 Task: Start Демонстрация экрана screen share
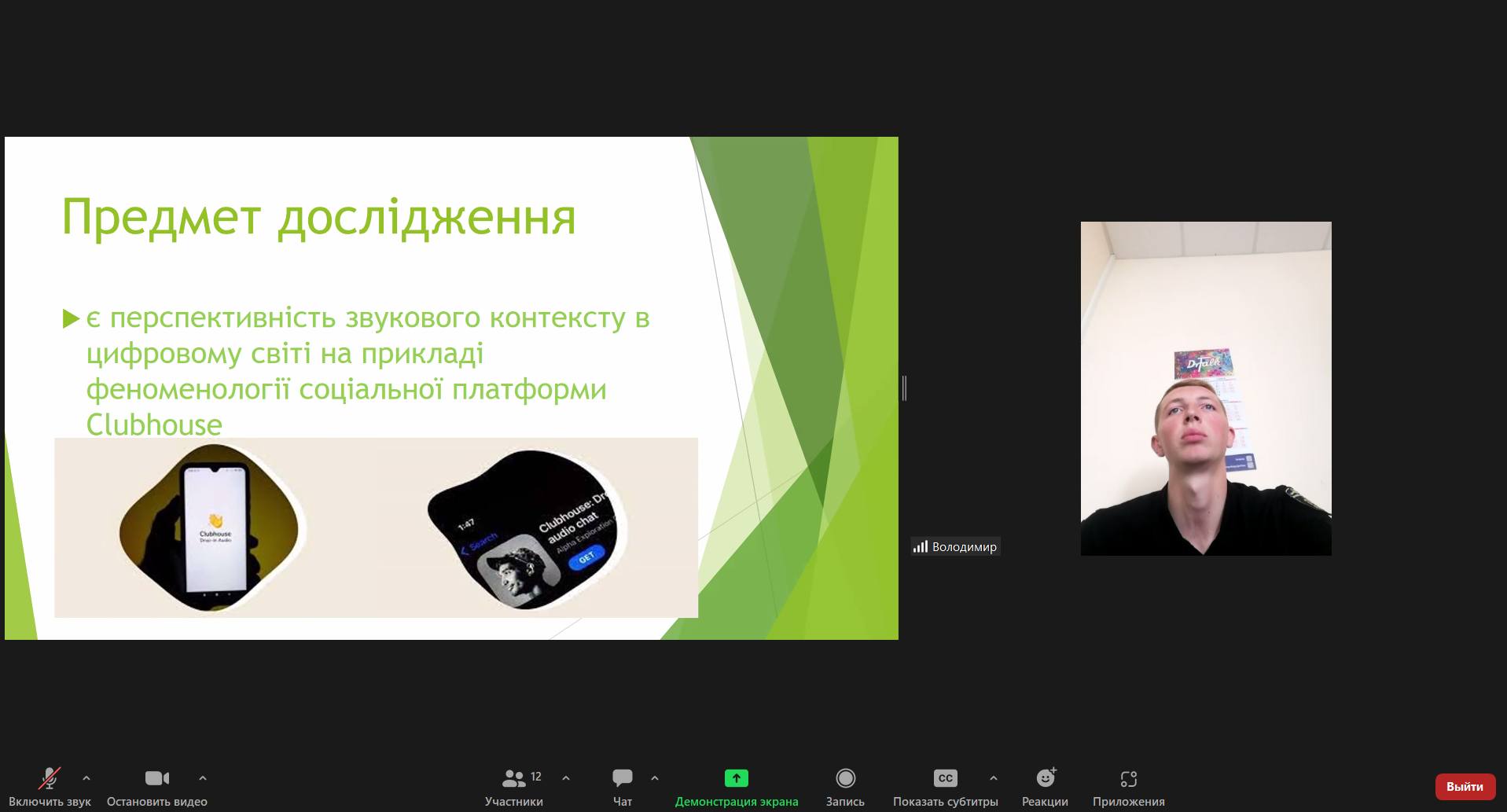(737, 787)
